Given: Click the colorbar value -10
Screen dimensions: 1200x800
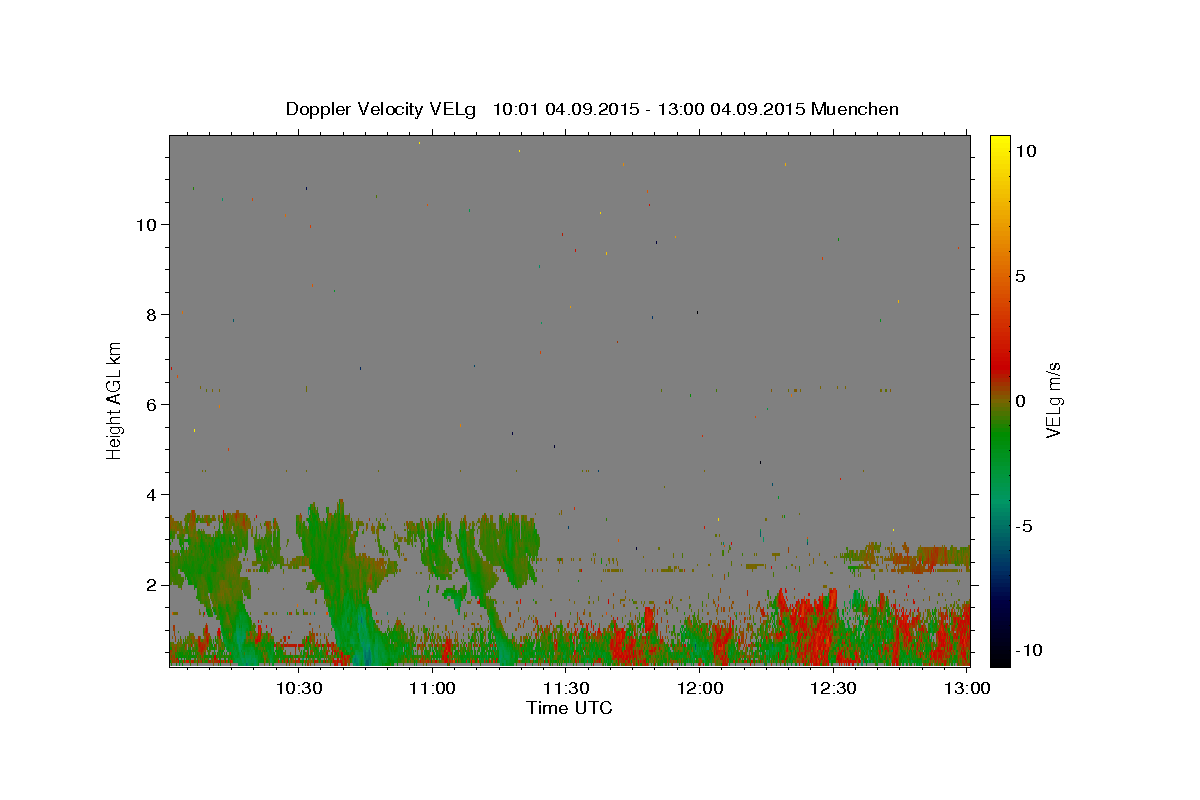Looking at the screenshot, I should (1028, 651).
